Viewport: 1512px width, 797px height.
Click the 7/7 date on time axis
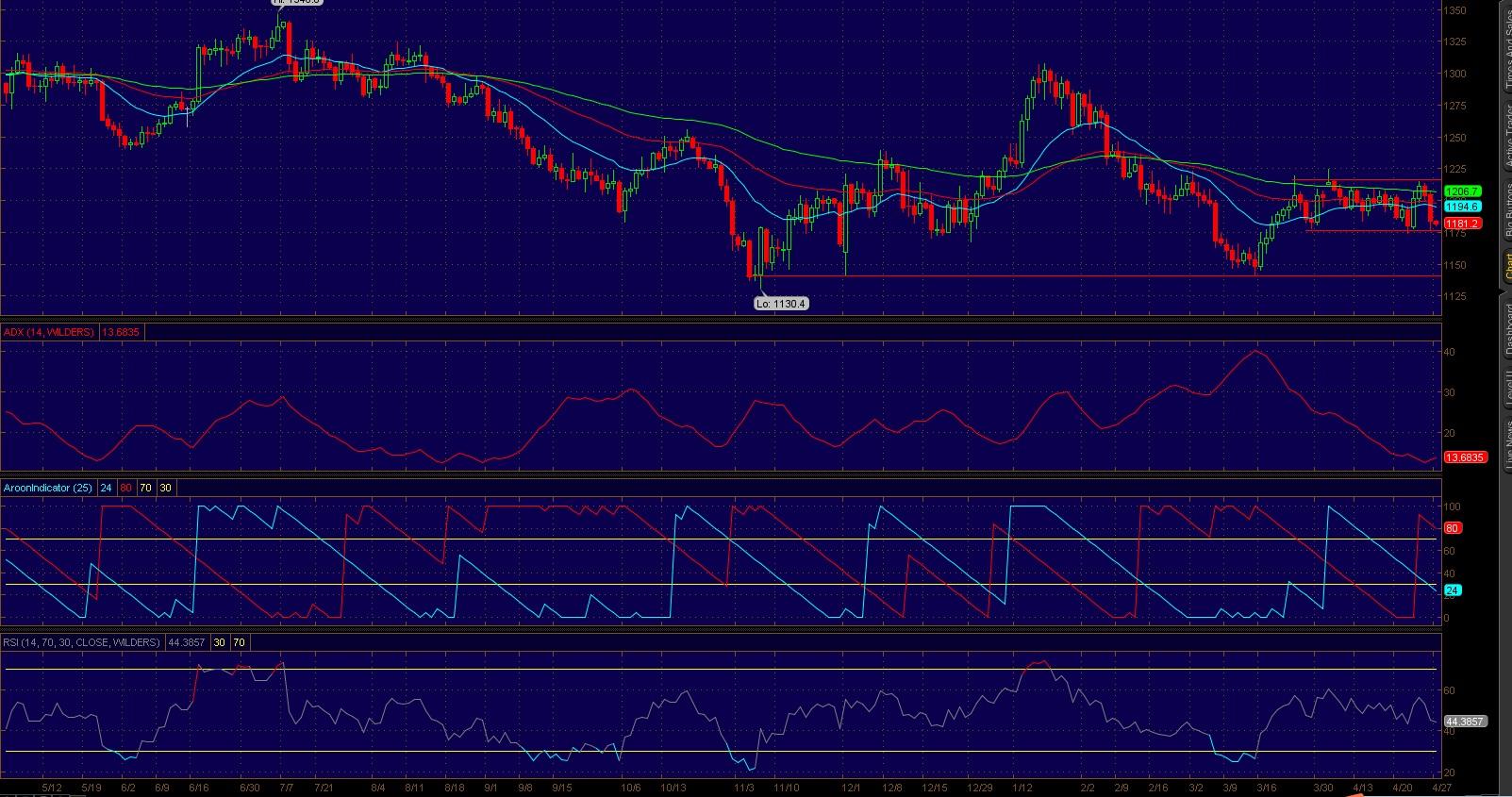[x=287, y=787]
